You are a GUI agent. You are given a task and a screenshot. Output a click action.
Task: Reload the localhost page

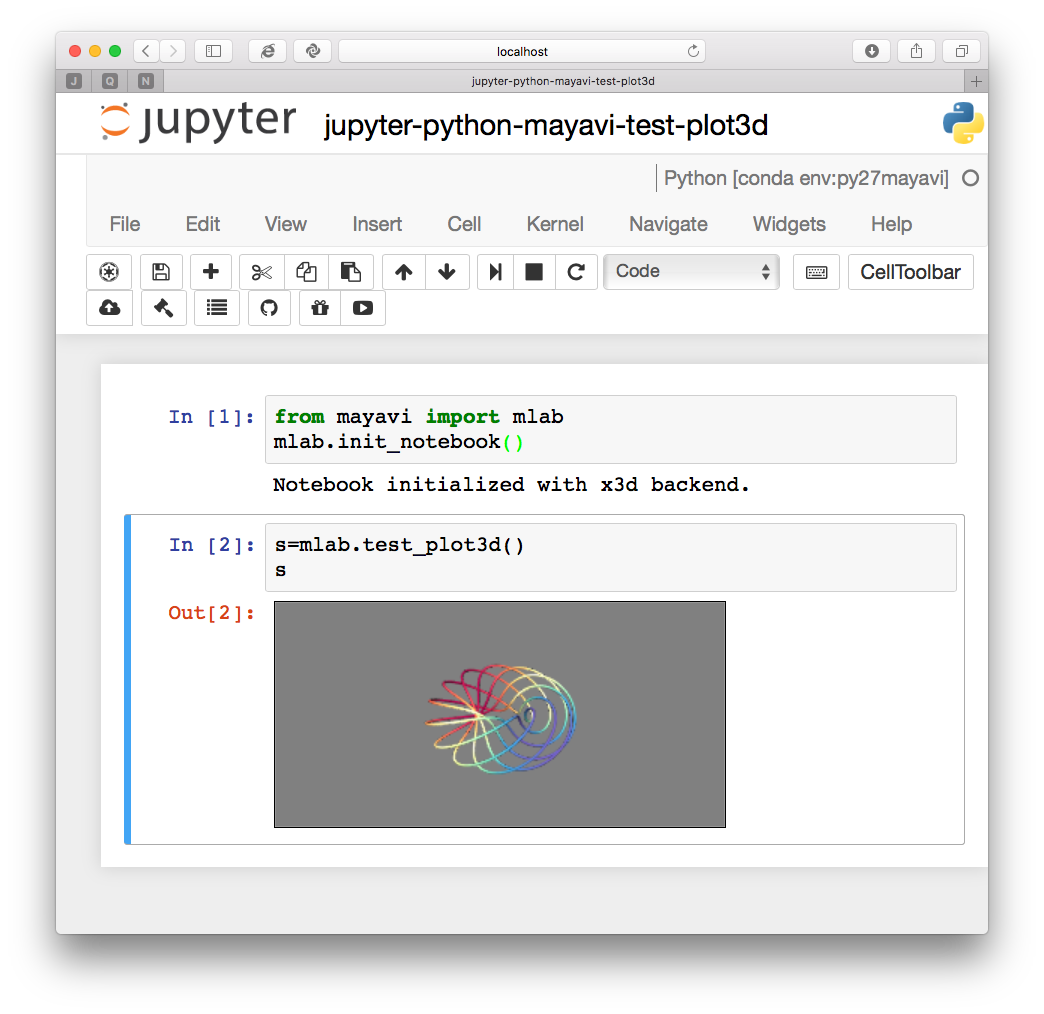click(x=693, y=51)
